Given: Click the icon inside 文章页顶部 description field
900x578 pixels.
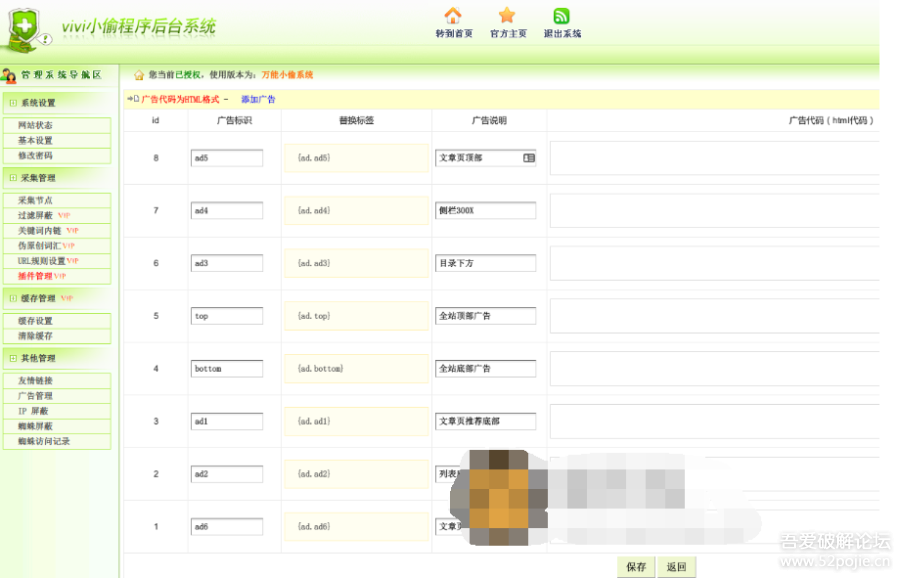Looking at the screenshot, I should tap(528, 158).
